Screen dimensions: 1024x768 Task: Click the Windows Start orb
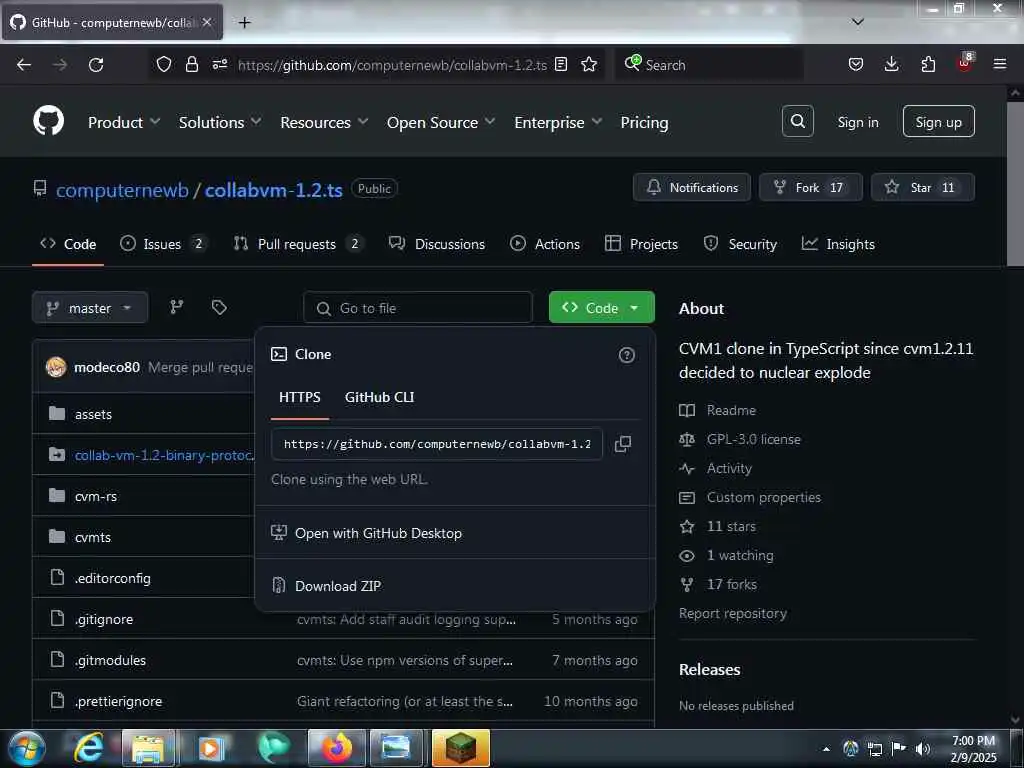pyautogui.click(x=27, y=748)
